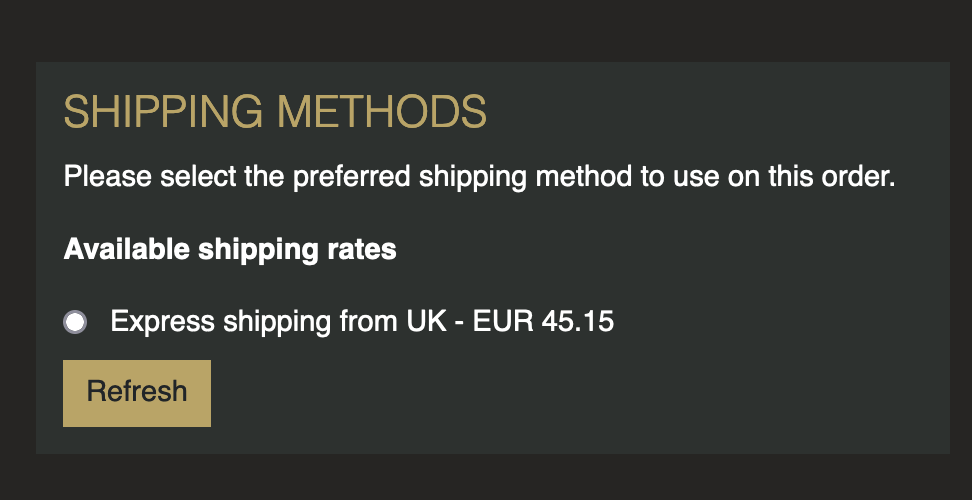Screen dimensions: 972x500
Task: Pick the only available shipping method
Action: coord(75,322)
